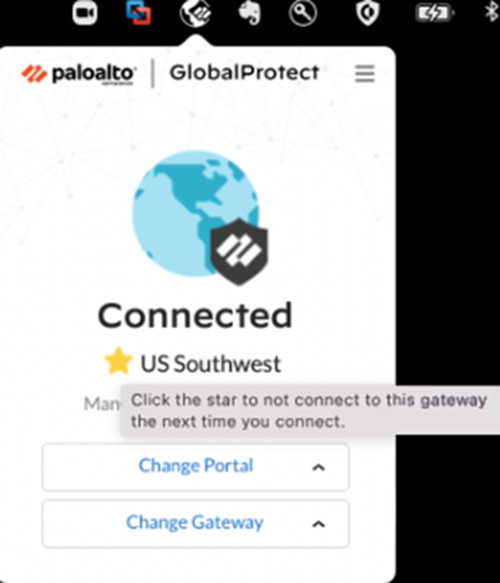Select the US Southwest gateway name

click(x=211, y=364)
